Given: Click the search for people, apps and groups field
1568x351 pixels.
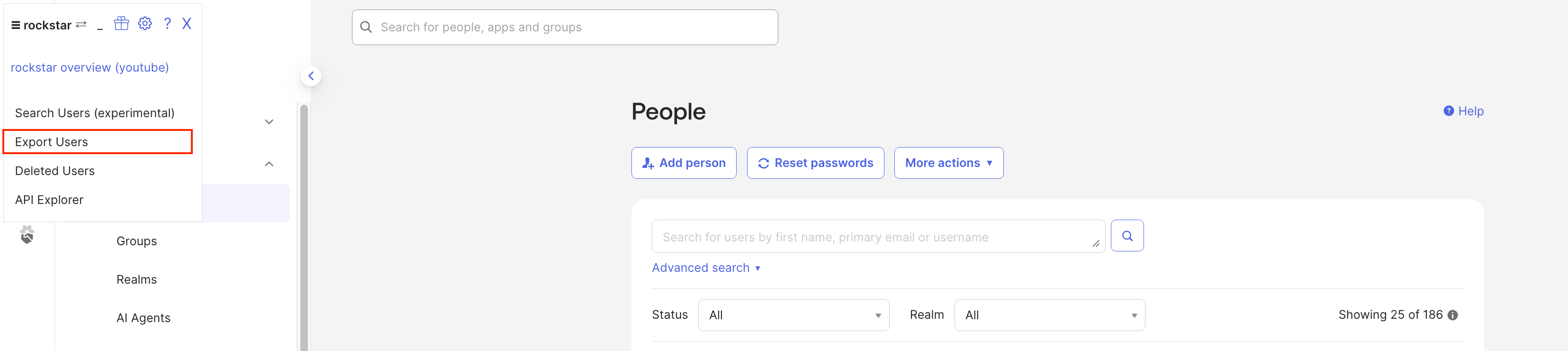Looking at the screenshot, I should click(x=564, y=28).
